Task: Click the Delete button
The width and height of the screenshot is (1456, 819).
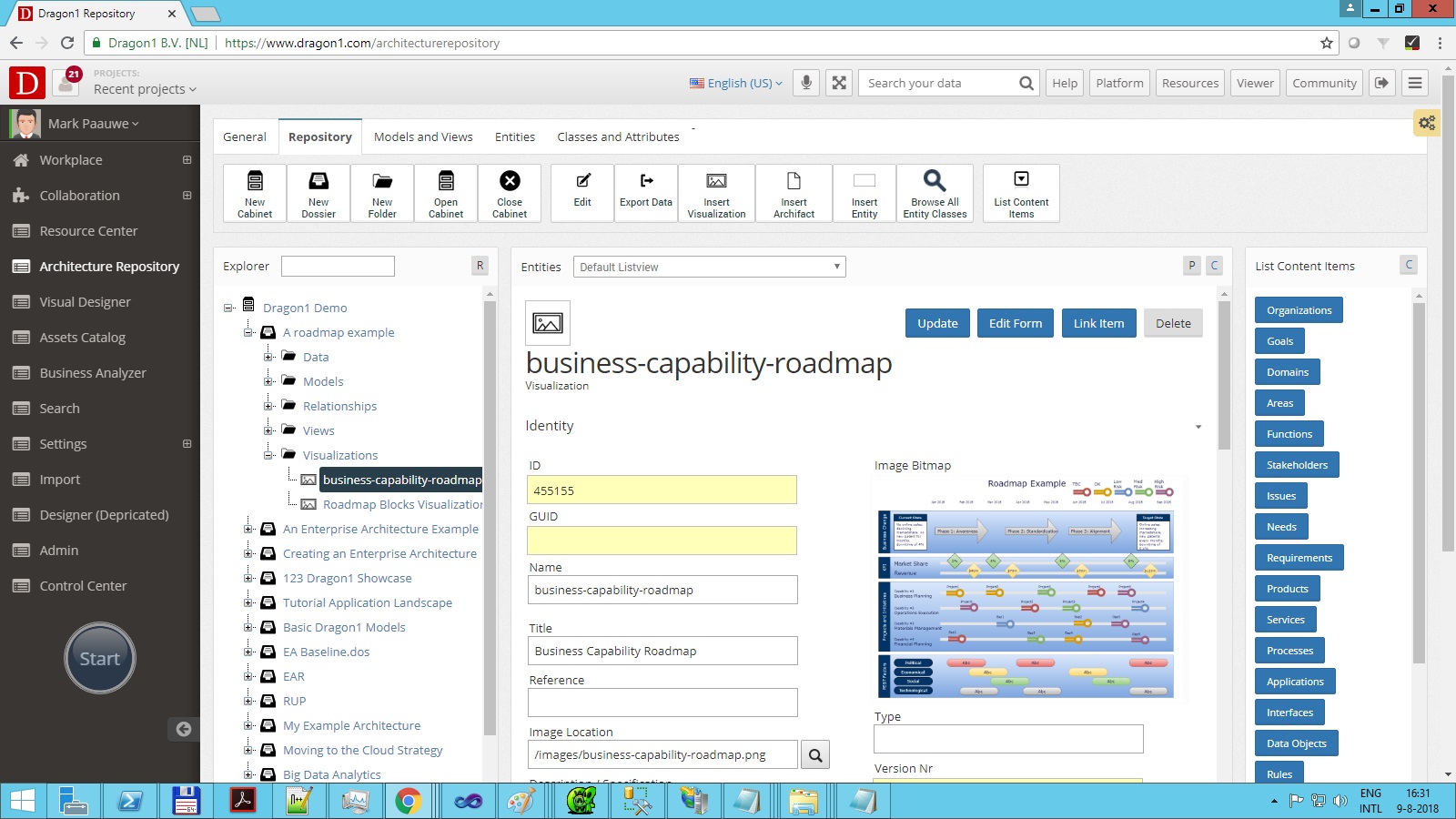Action: pyautogui.click(x=1173, y=323)
